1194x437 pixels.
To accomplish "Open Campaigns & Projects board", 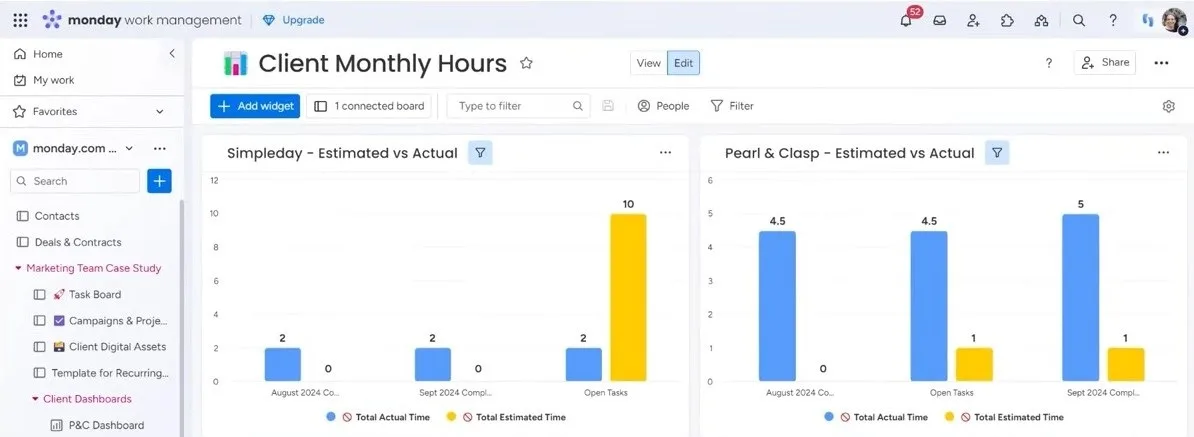I will tap(100, 321).
